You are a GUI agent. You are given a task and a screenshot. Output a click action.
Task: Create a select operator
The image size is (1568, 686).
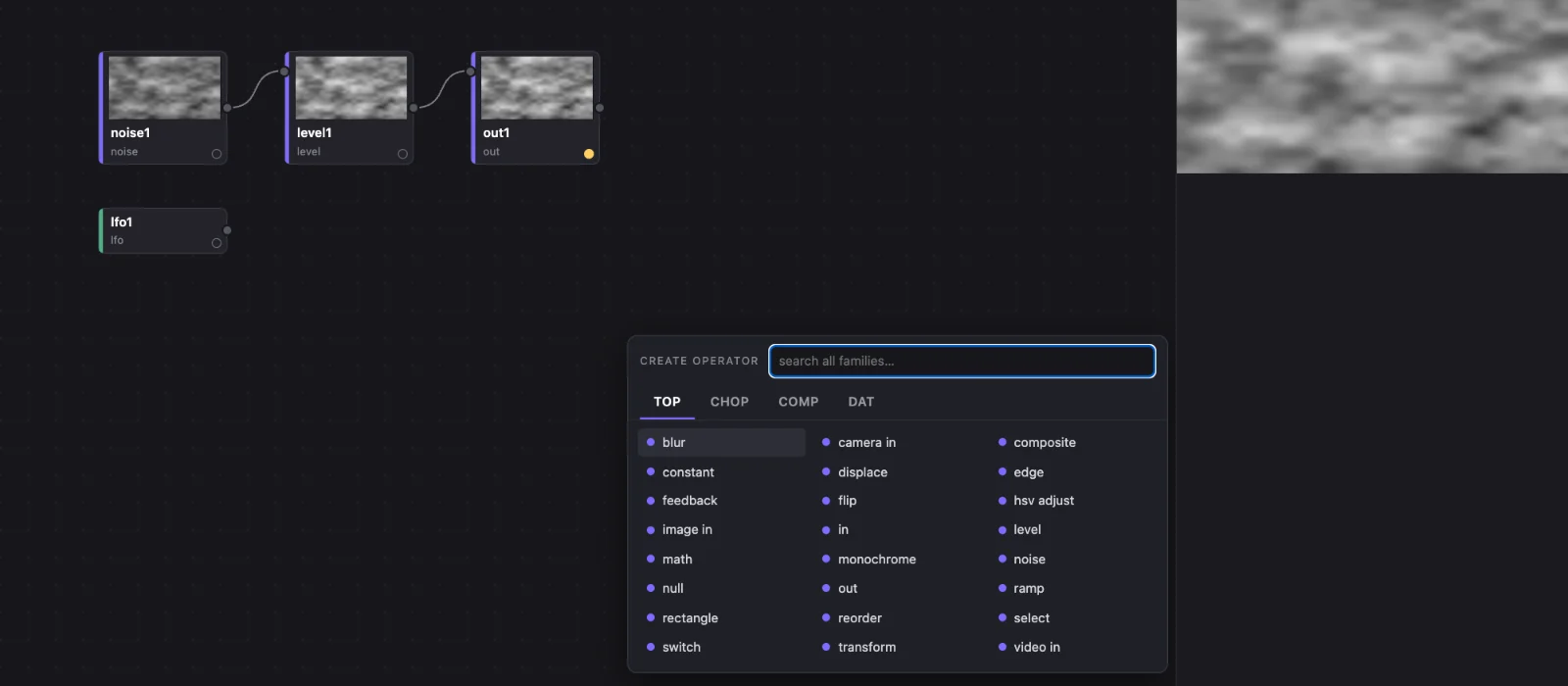point(1074,618)
